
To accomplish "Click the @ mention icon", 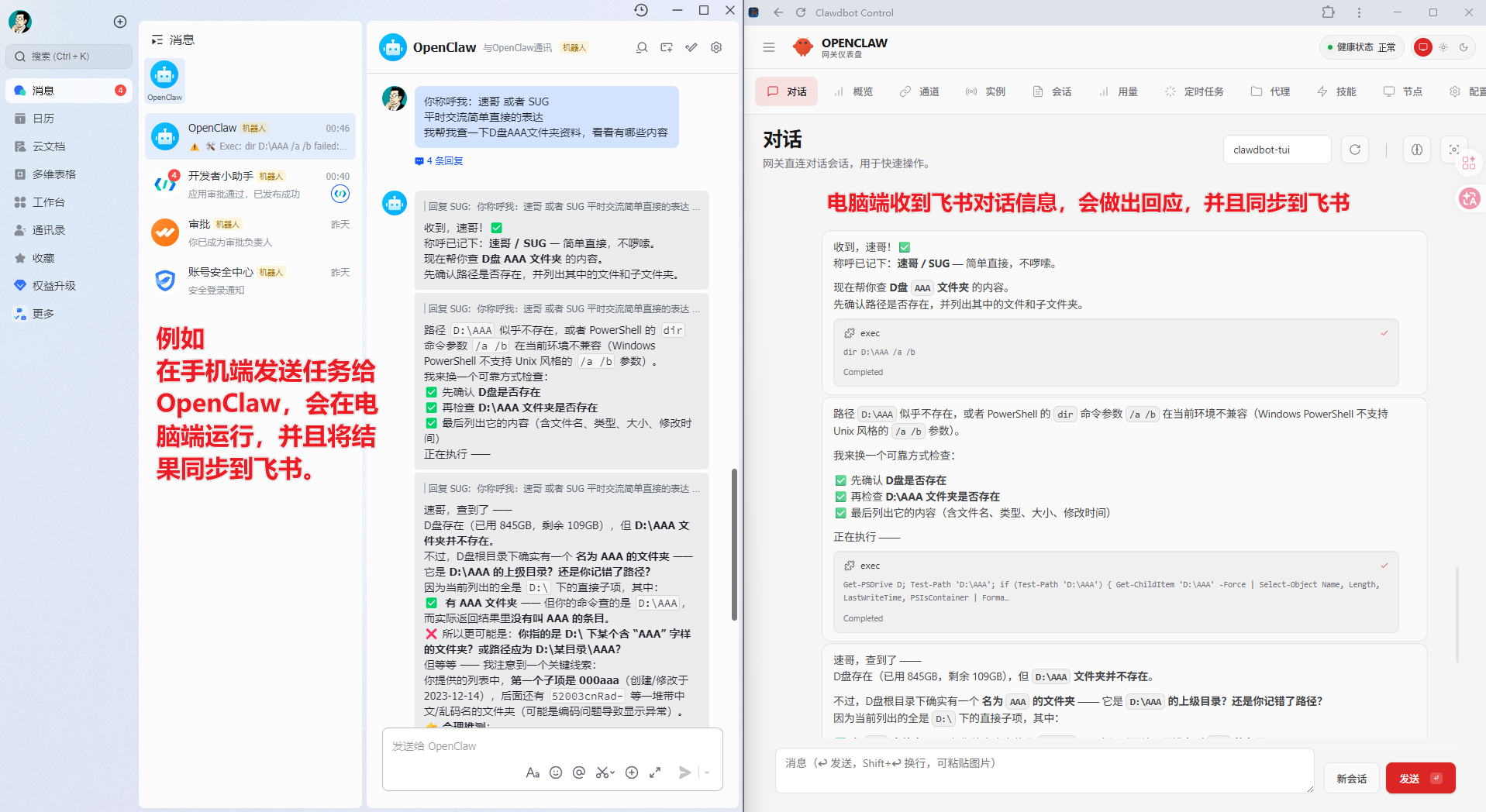I will click(x=578, y=772).
